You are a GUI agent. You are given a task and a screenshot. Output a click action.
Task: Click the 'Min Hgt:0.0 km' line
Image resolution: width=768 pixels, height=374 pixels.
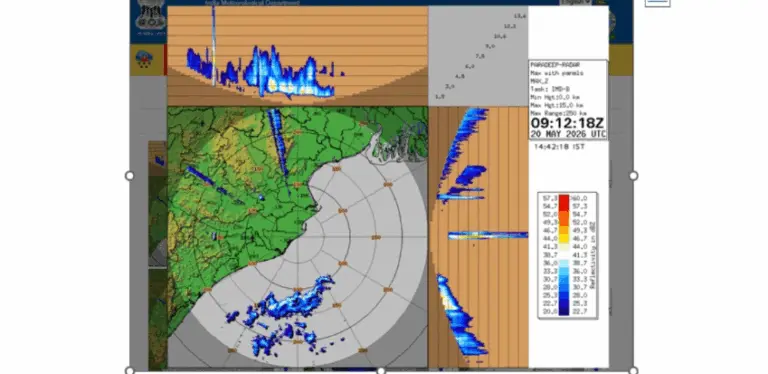(x=555, y=97)
